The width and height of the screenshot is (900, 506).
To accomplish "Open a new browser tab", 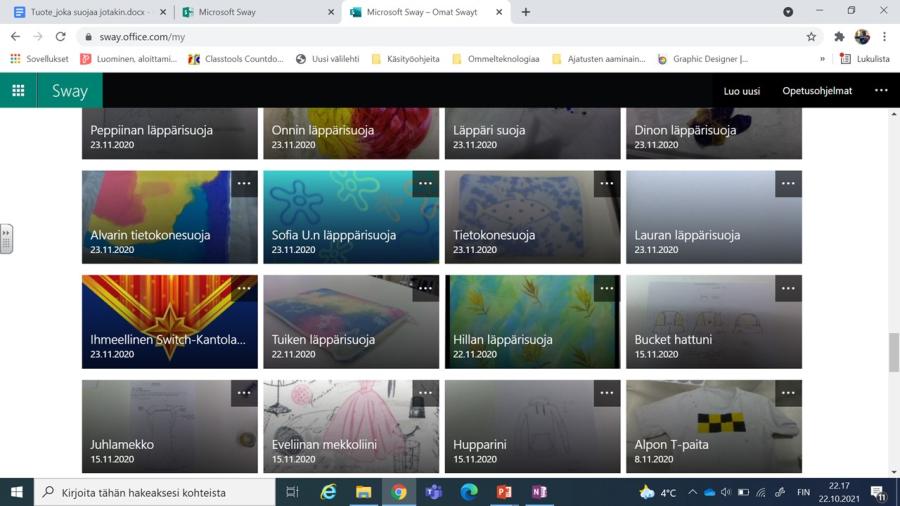I will [x=526, y=12].
